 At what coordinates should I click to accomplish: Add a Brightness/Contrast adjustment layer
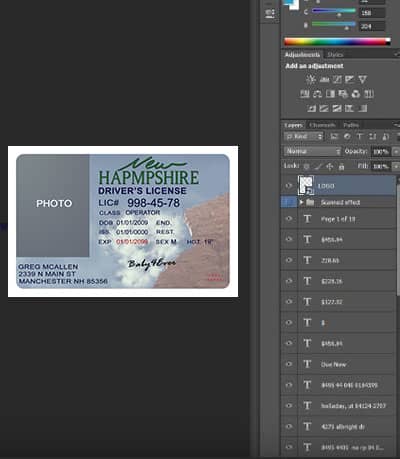coord(311,79)
